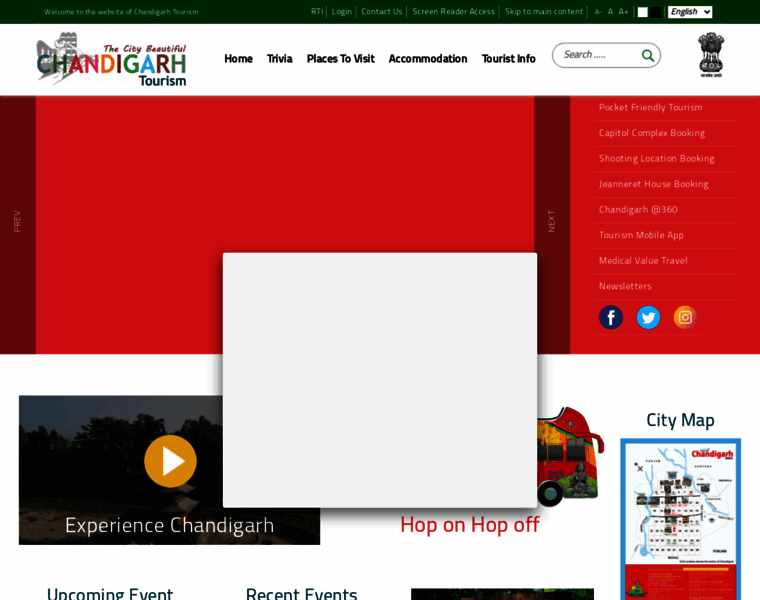760x600 pixels.
Task: Open Capitol Complex Booking link
Action: (x=651, y=133)
